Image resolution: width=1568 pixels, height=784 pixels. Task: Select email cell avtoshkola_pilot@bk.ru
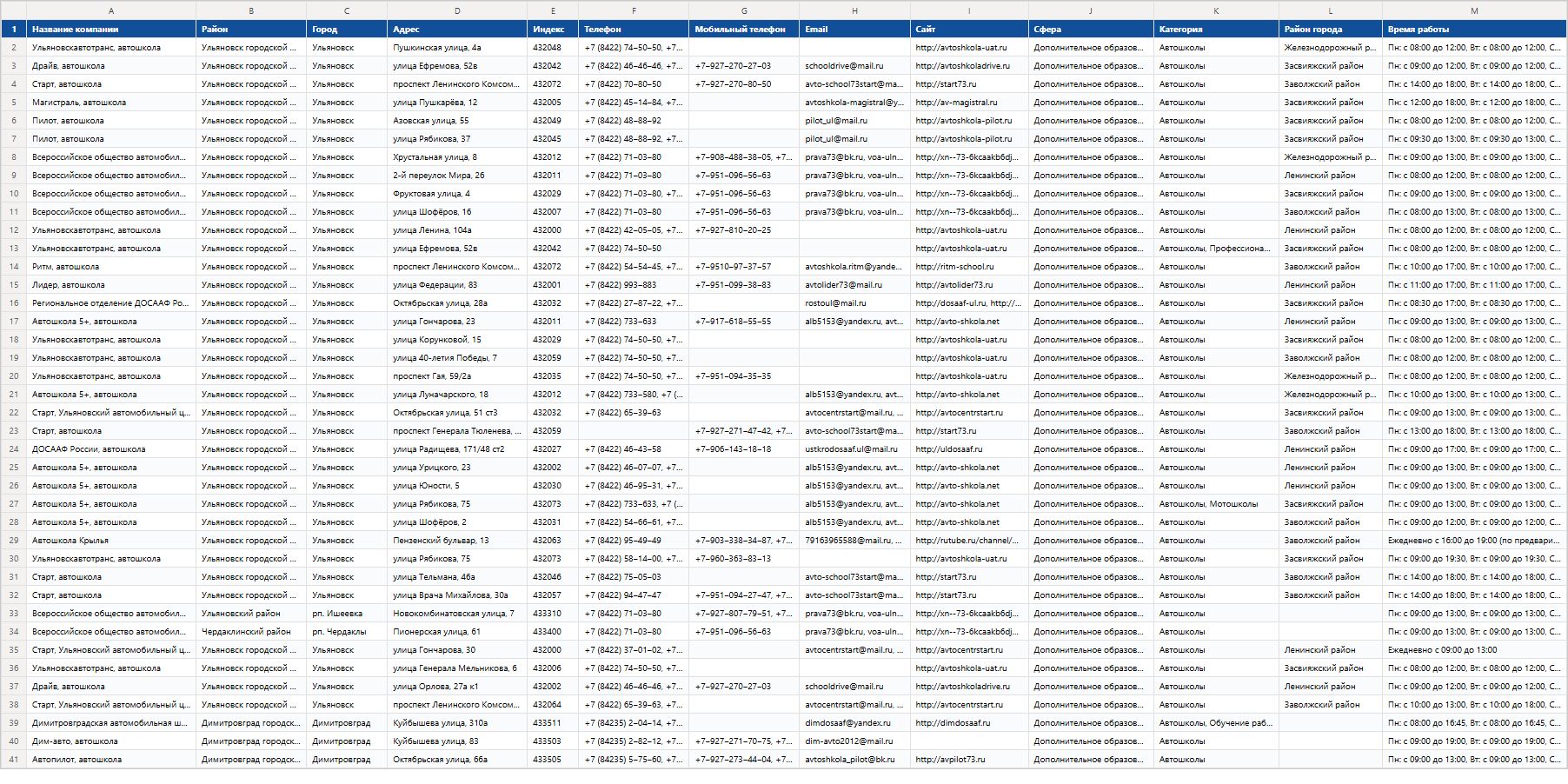(x=854, y=760)
